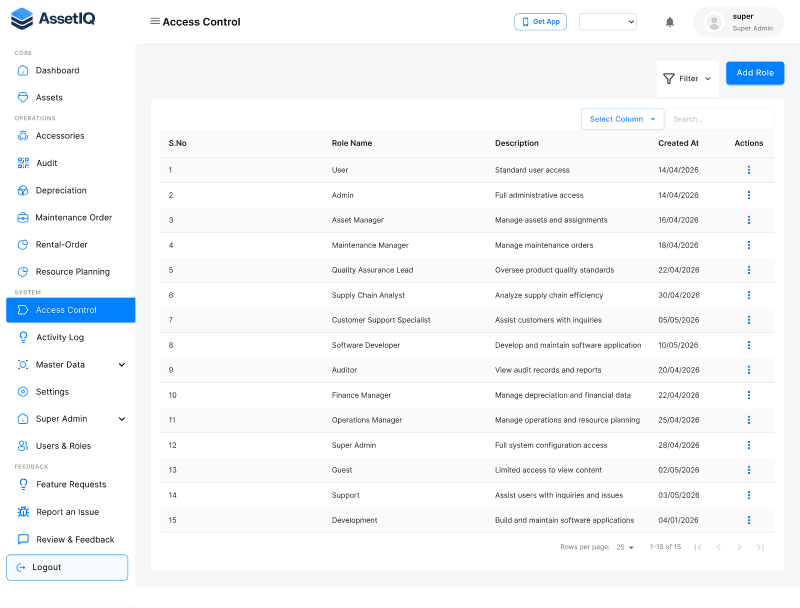Open actions menu for Supply Chain Analyst
Screen dimensions: 800x608
[x=748, y=295]
